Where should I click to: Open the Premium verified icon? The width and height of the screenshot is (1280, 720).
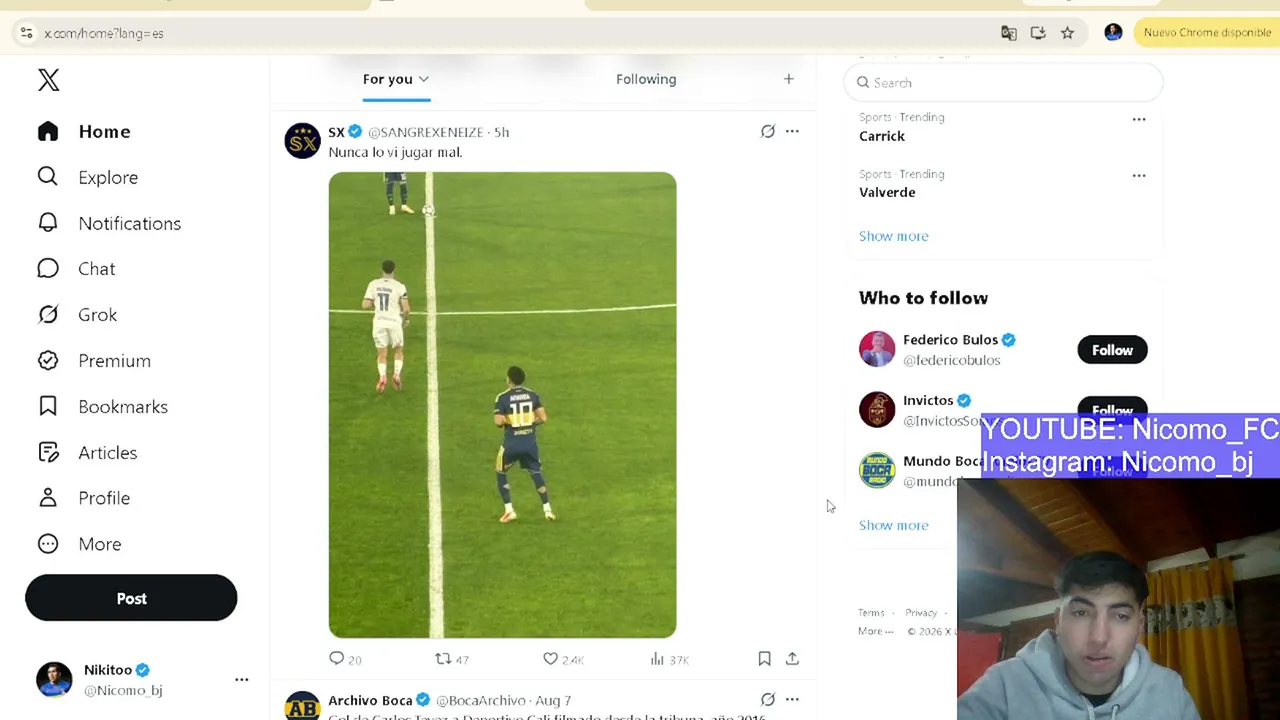coord(48,361)
